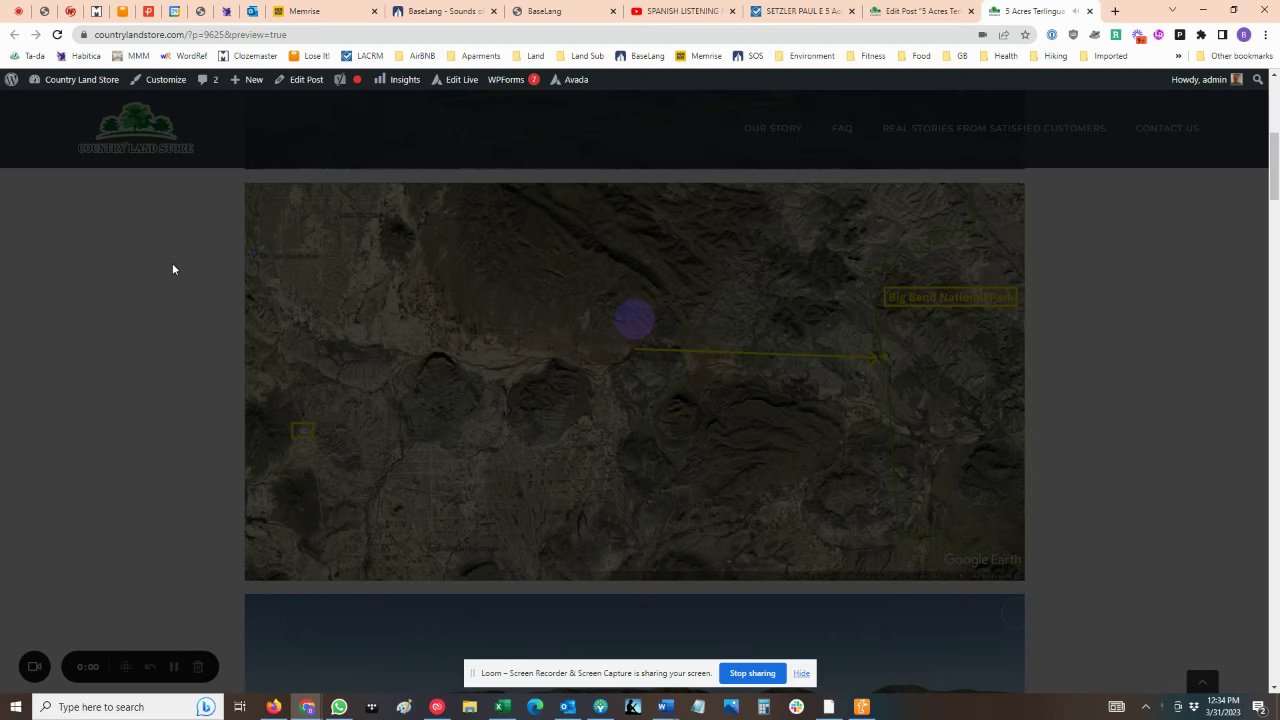Click Edit Live in the admin bar
Image resolution: width=1280 pixels, height=720 pixels.
[455, 80]
